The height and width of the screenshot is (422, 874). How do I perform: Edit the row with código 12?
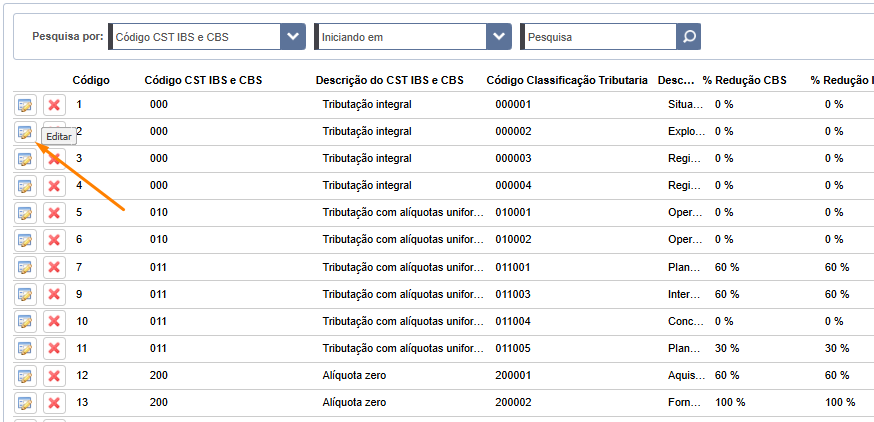[25, 375]
